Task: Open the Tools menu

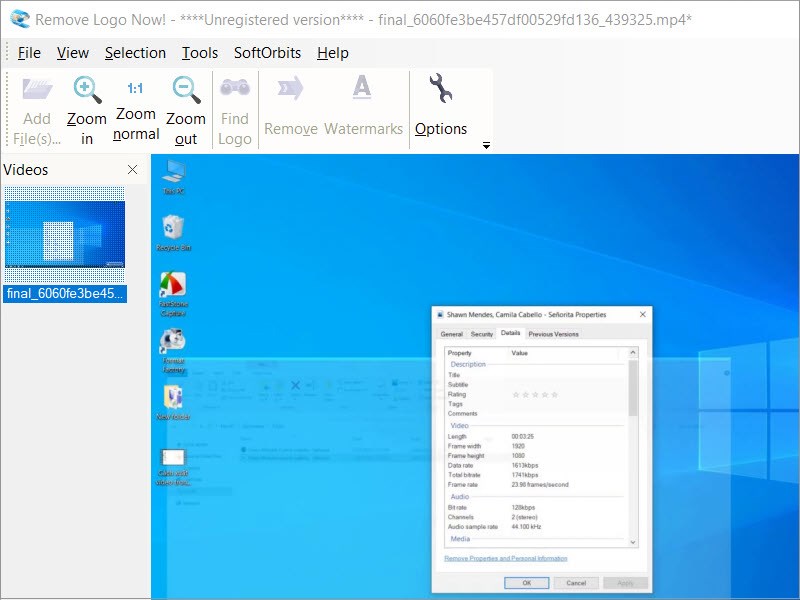Action: 199,53
